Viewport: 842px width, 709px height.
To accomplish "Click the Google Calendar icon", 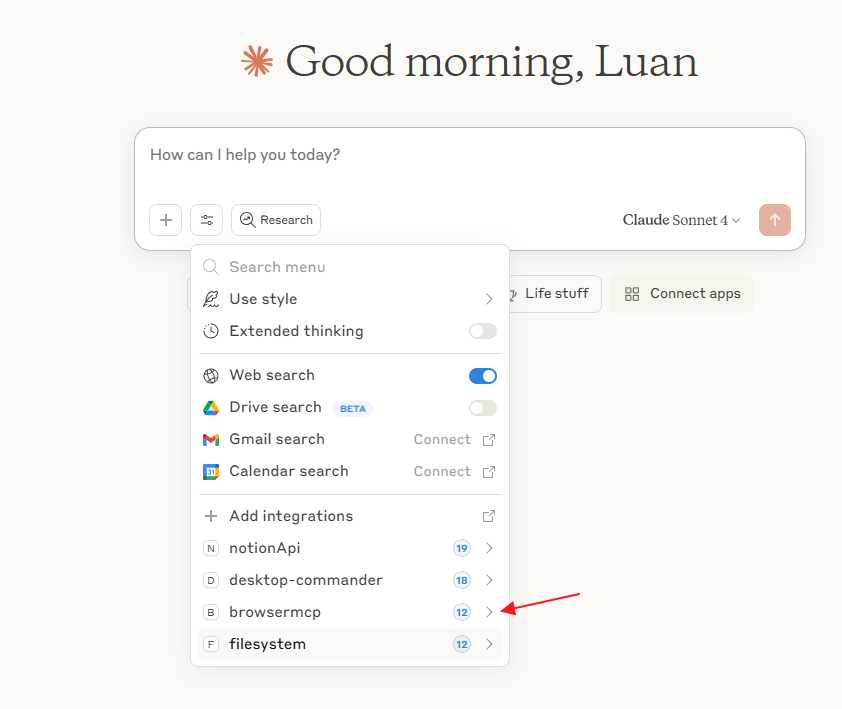I will [x=210, y=472].
